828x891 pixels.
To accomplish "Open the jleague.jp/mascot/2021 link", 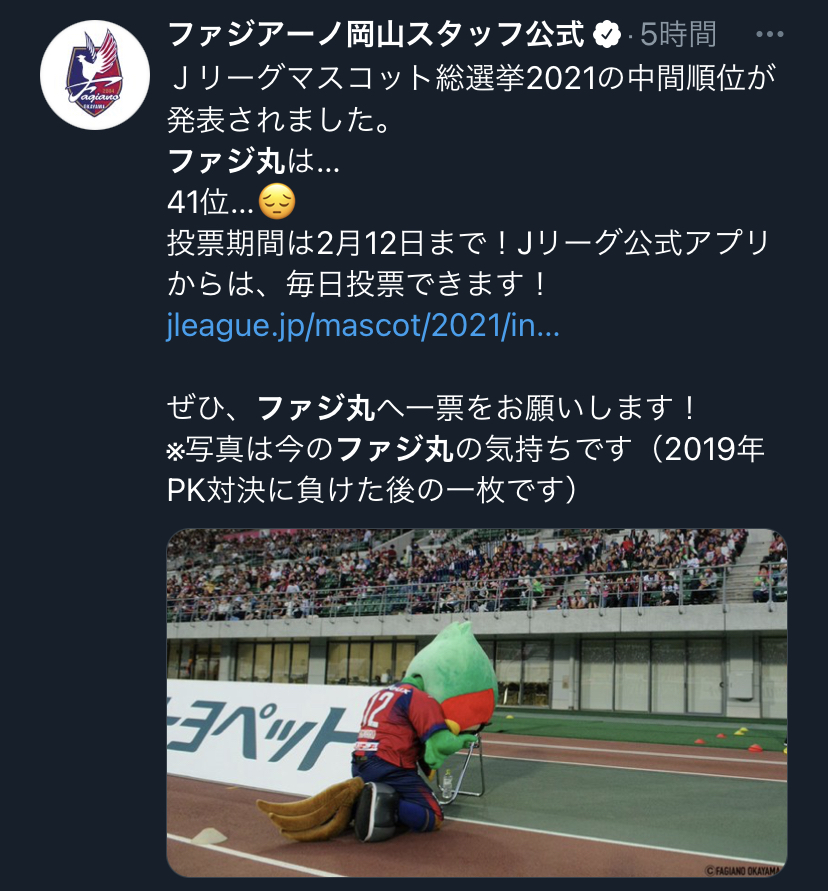I will coord(363,326).
